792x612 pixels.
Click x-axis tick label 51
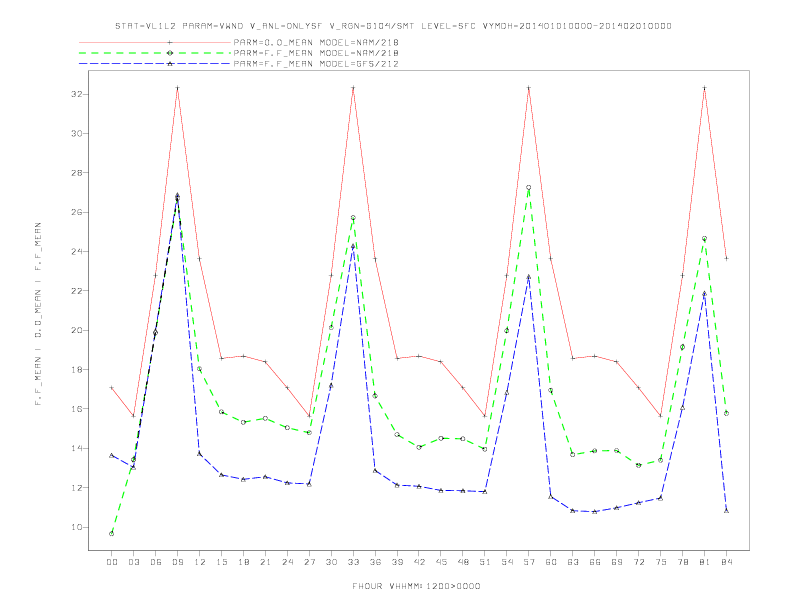[485, 562]
